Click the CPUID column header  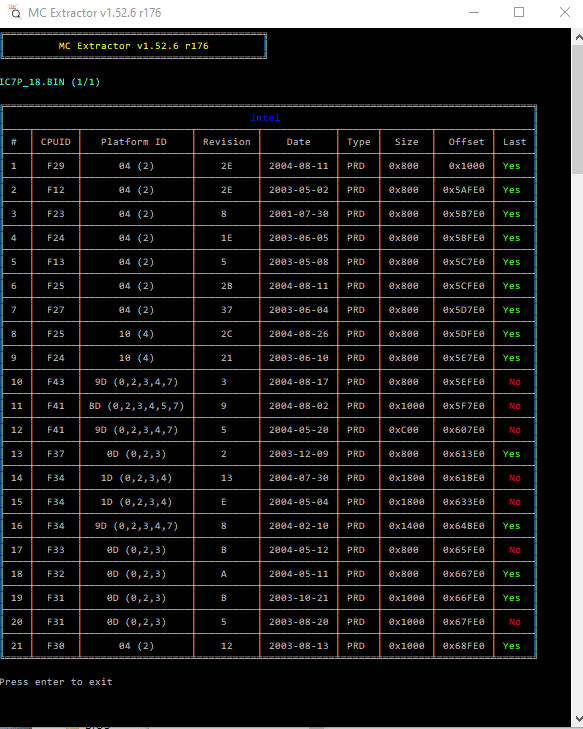[56, 142]
